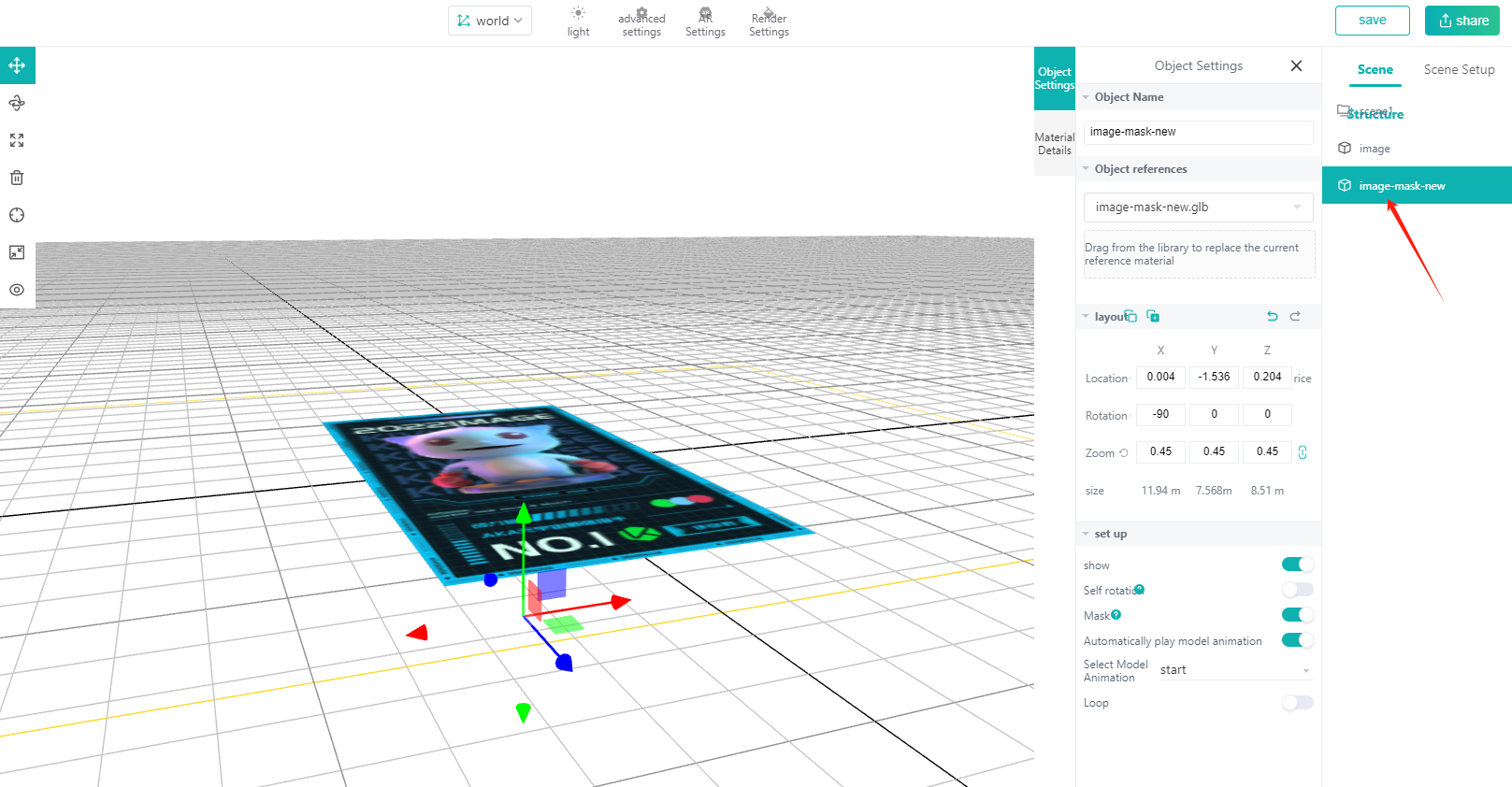Open Render Settings
Screen dimensions: 1512x787
[x=769, y=22]
